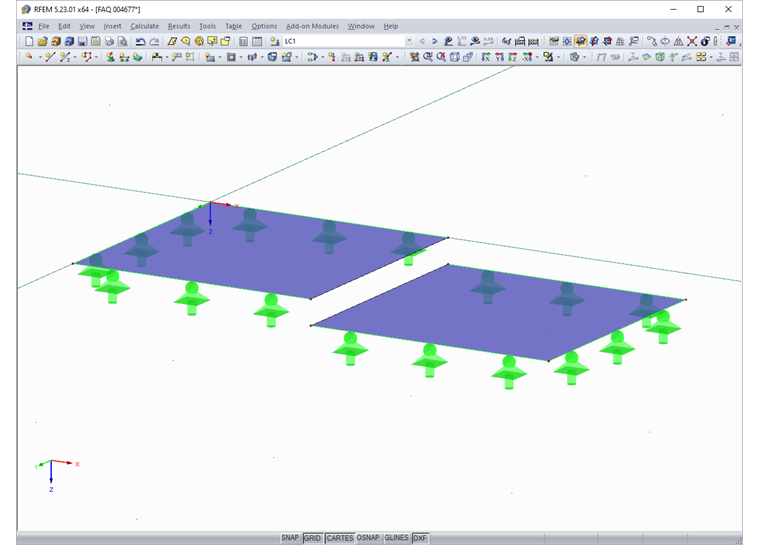Select the new line tool
This screenshot has height=545, width=760.
50,57
